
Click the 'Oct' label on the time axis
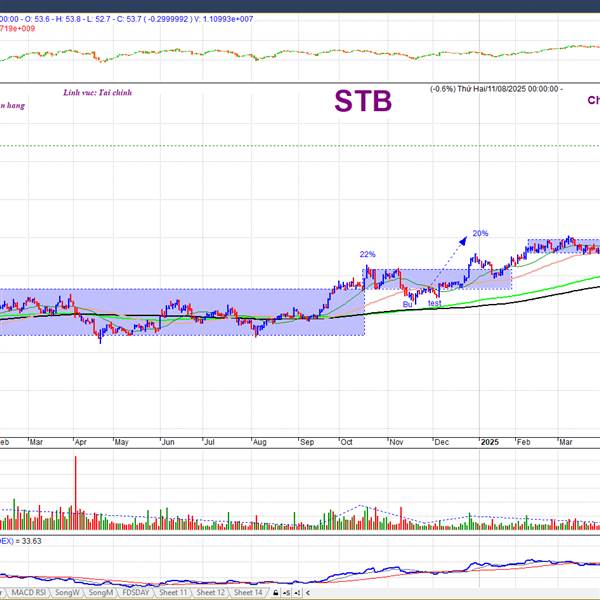click(x=346, y=442)
